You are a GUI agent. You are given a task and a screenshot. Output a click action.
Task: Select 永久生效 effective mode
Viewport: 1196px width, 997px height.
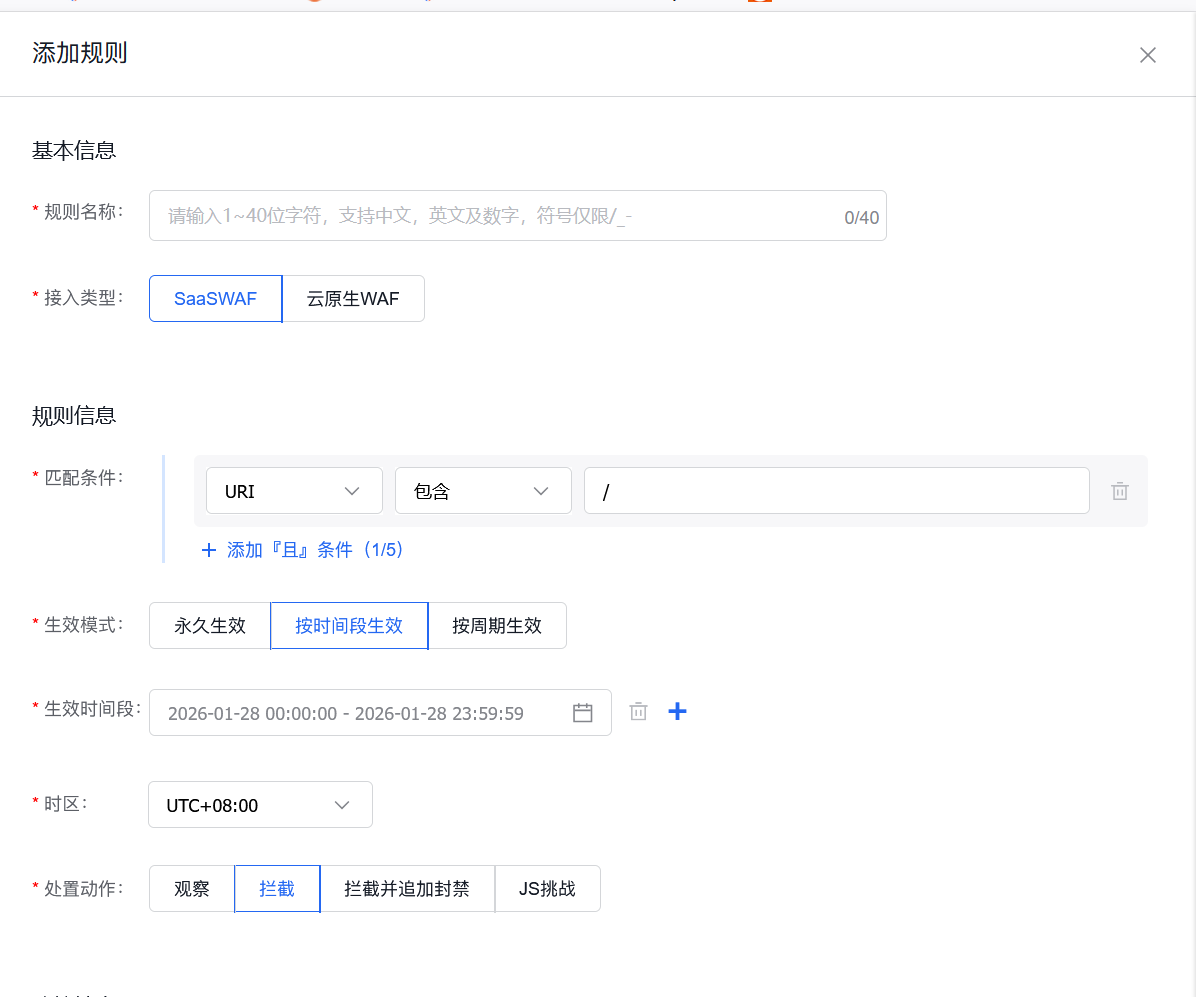pos(209,625)
